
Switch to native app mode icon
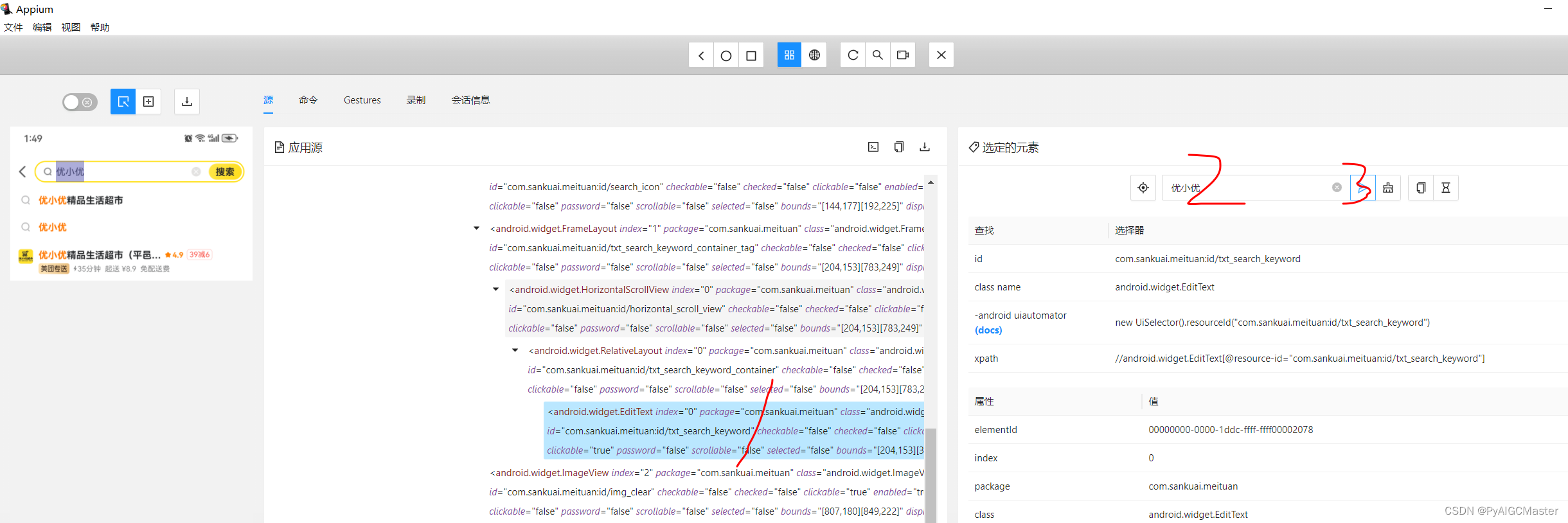coord(789,55)
